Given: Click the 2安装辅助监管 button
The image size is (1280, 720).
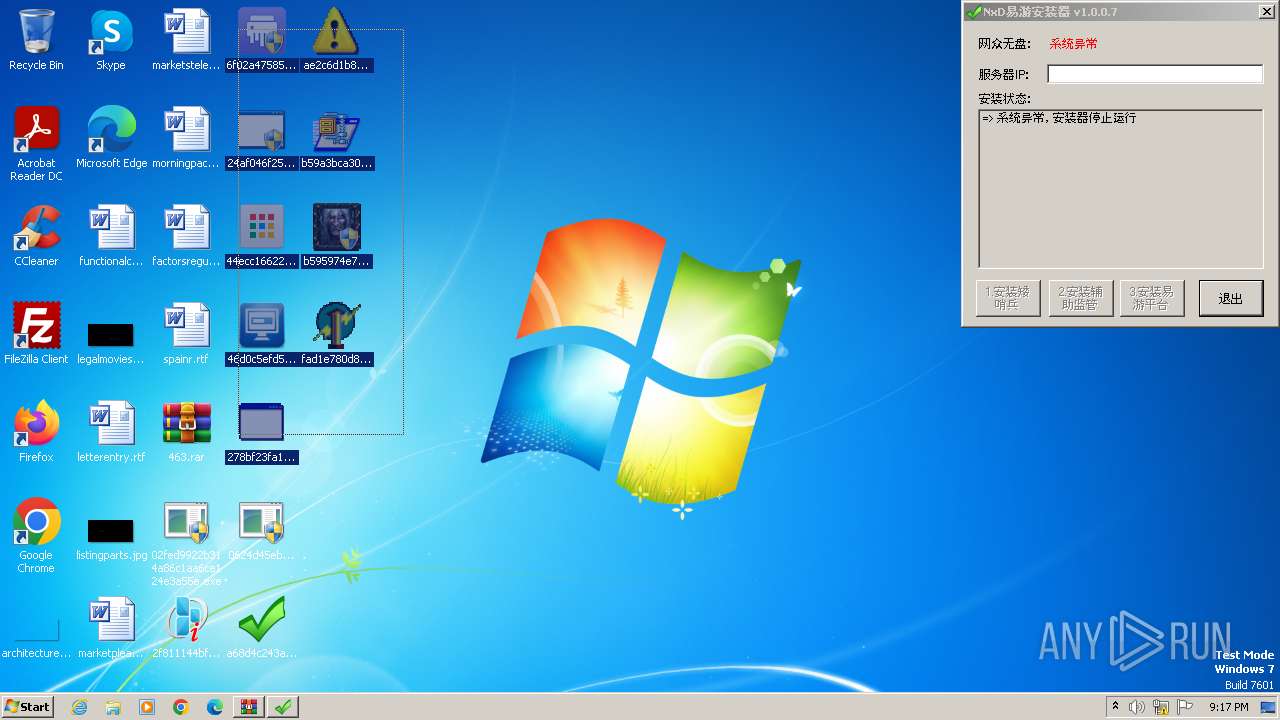Looking at the screenshot, I should [1080, 298].
